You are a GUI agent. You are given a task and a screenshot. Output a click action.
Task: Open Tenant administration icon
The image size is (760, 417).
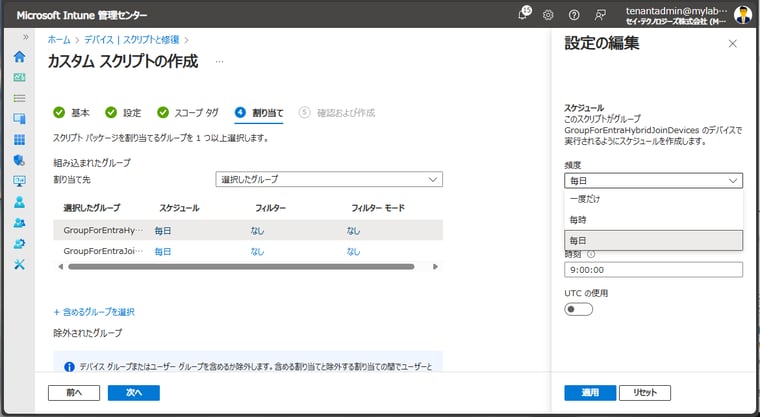click(19, 244)
